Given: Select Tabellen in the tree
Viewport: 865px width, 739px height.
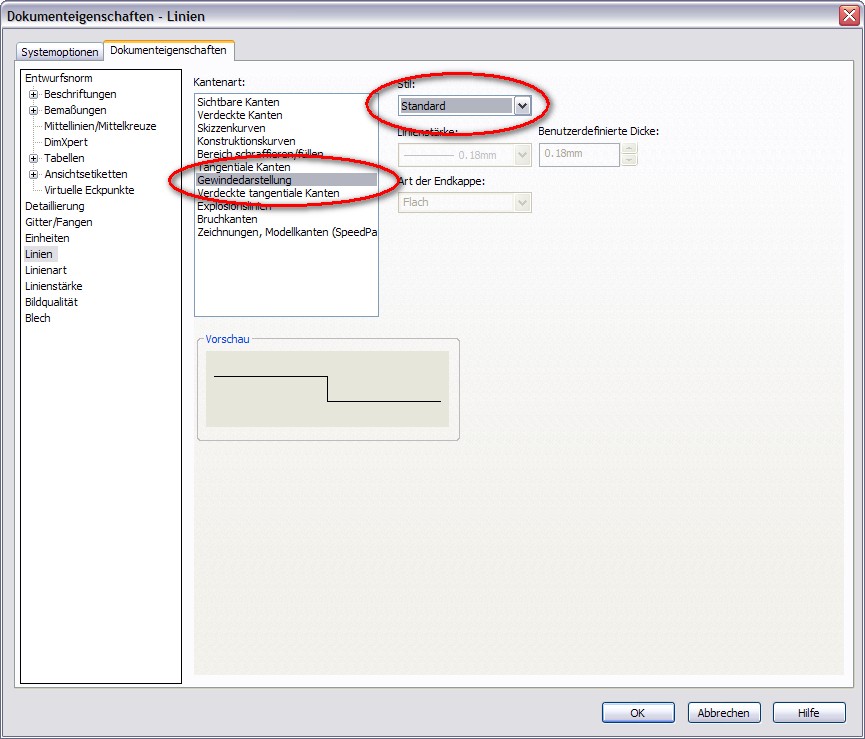Looking at the screenshot, I should pyautogui.click(x=64, y=158).
